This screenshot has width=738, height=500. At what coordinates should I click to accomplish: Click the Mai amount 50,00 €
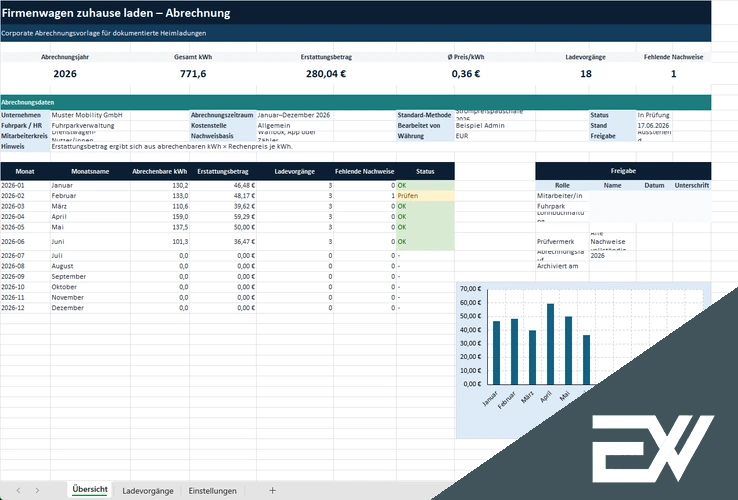[223, 227]
